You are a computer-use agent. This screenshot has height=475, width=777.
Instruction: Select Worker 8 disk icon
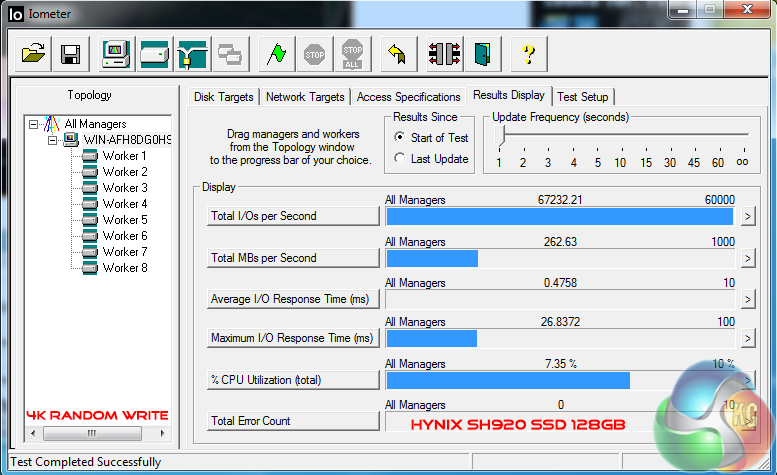pos(90,268)
